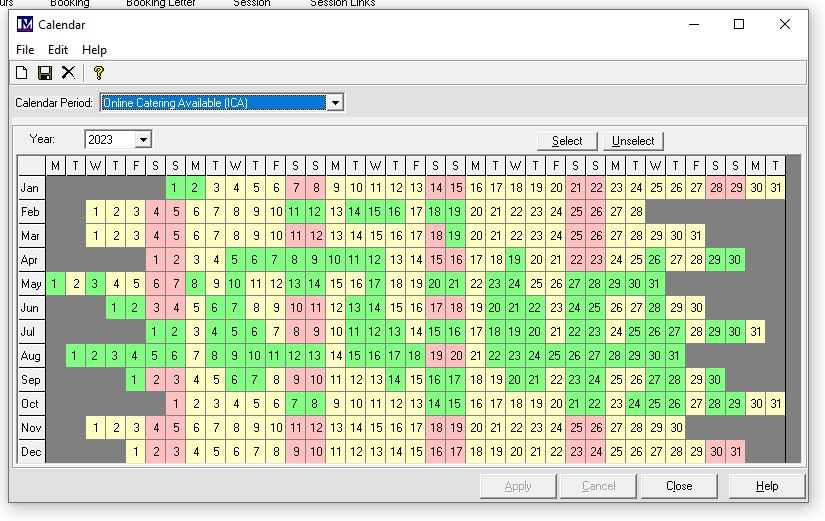
Task: Click pink December 31 day cell
Action: 735,452
